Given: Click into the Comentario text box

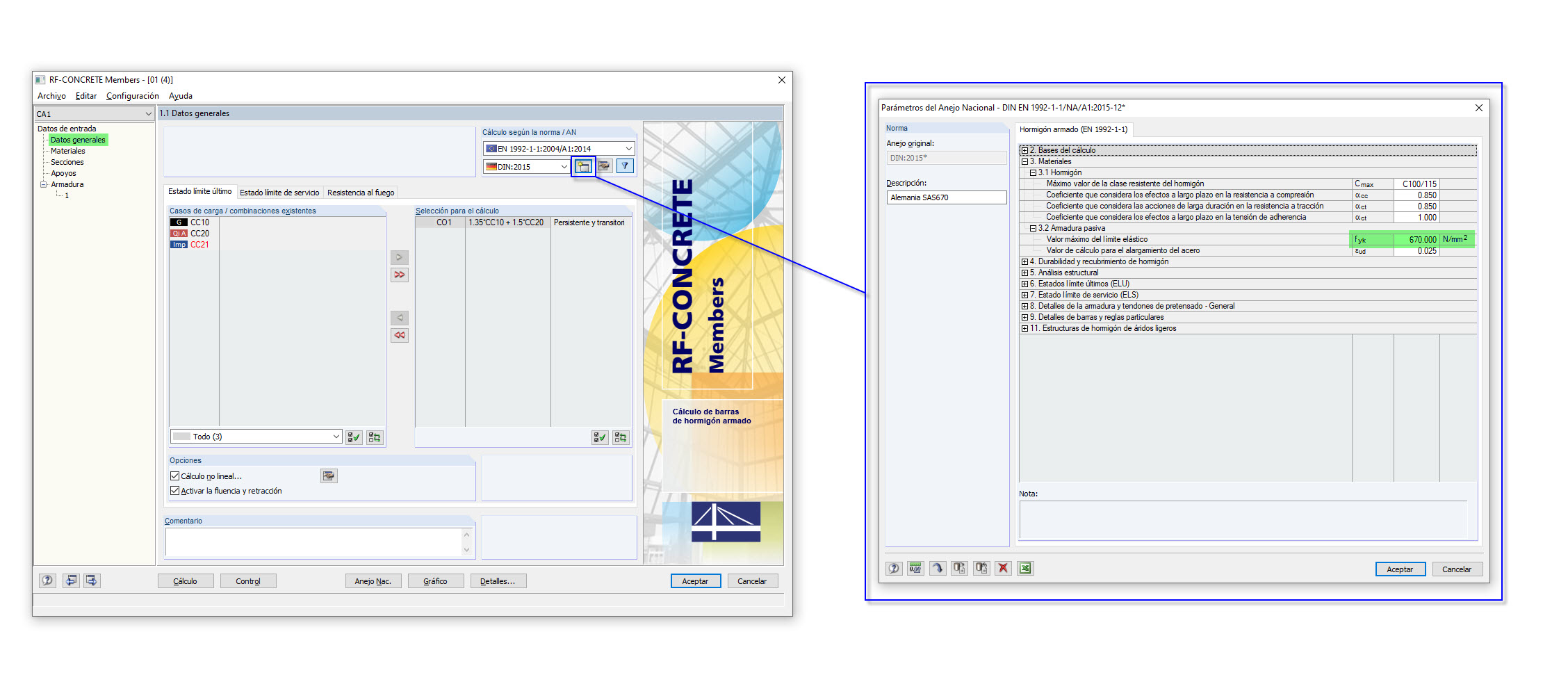Looking at the screenshot, I should (314, 542).
